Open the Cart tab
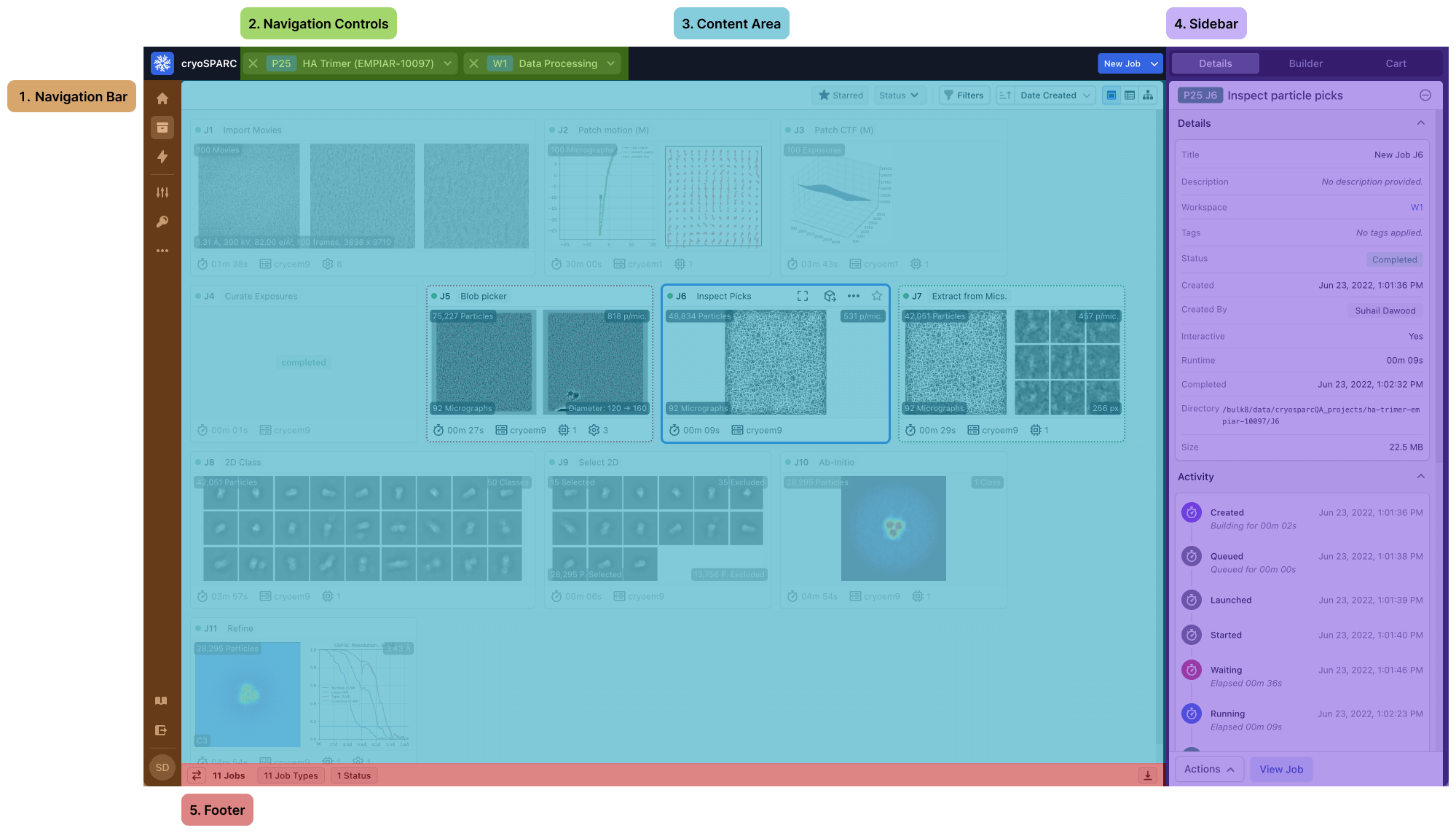 tap(1396, 63)
